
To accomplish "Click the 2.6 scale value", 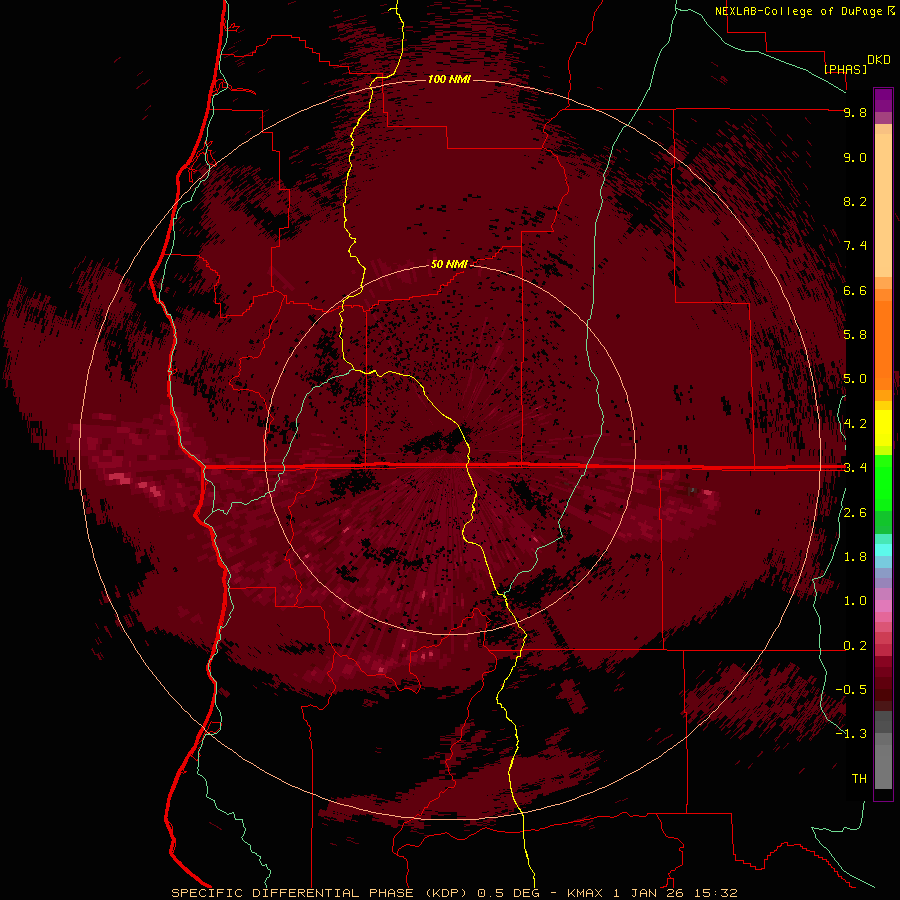I will coord(855,513).
